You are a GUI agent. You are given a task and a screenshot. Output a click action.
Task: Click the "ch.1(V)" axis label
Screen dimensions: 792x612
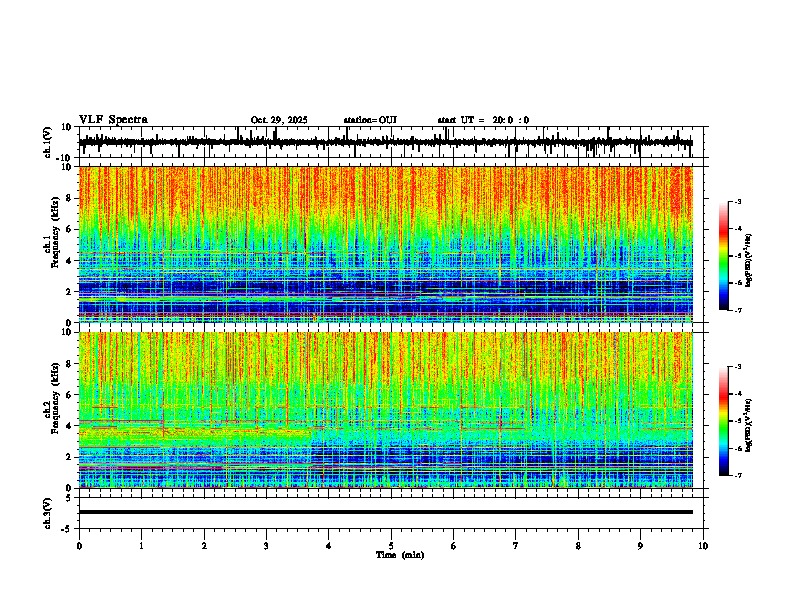(x=47, y=142)
